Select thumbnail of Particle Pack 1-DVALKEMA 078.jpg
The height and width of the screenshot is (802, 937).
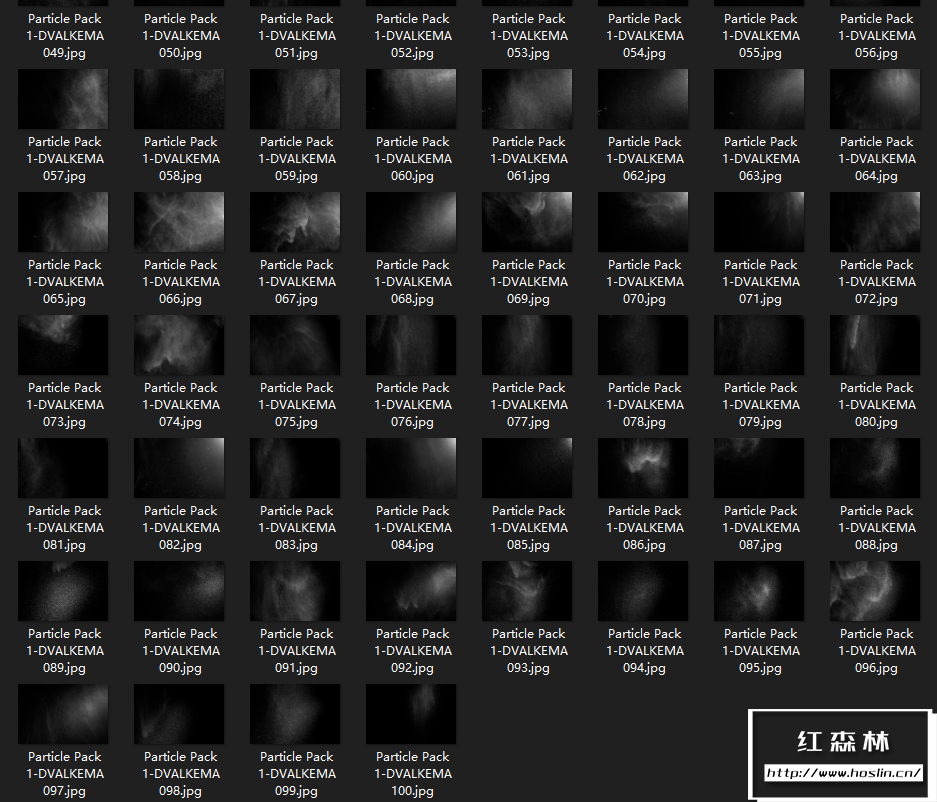(643, 345)
